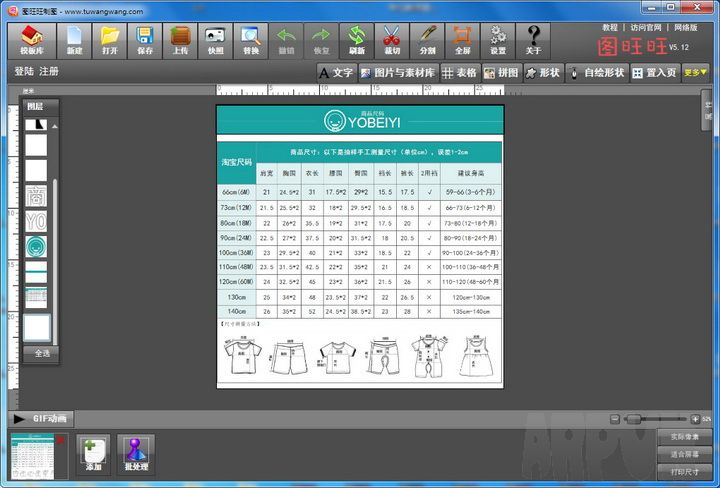Expand the 更多 more dropdown

click(696, 72)
